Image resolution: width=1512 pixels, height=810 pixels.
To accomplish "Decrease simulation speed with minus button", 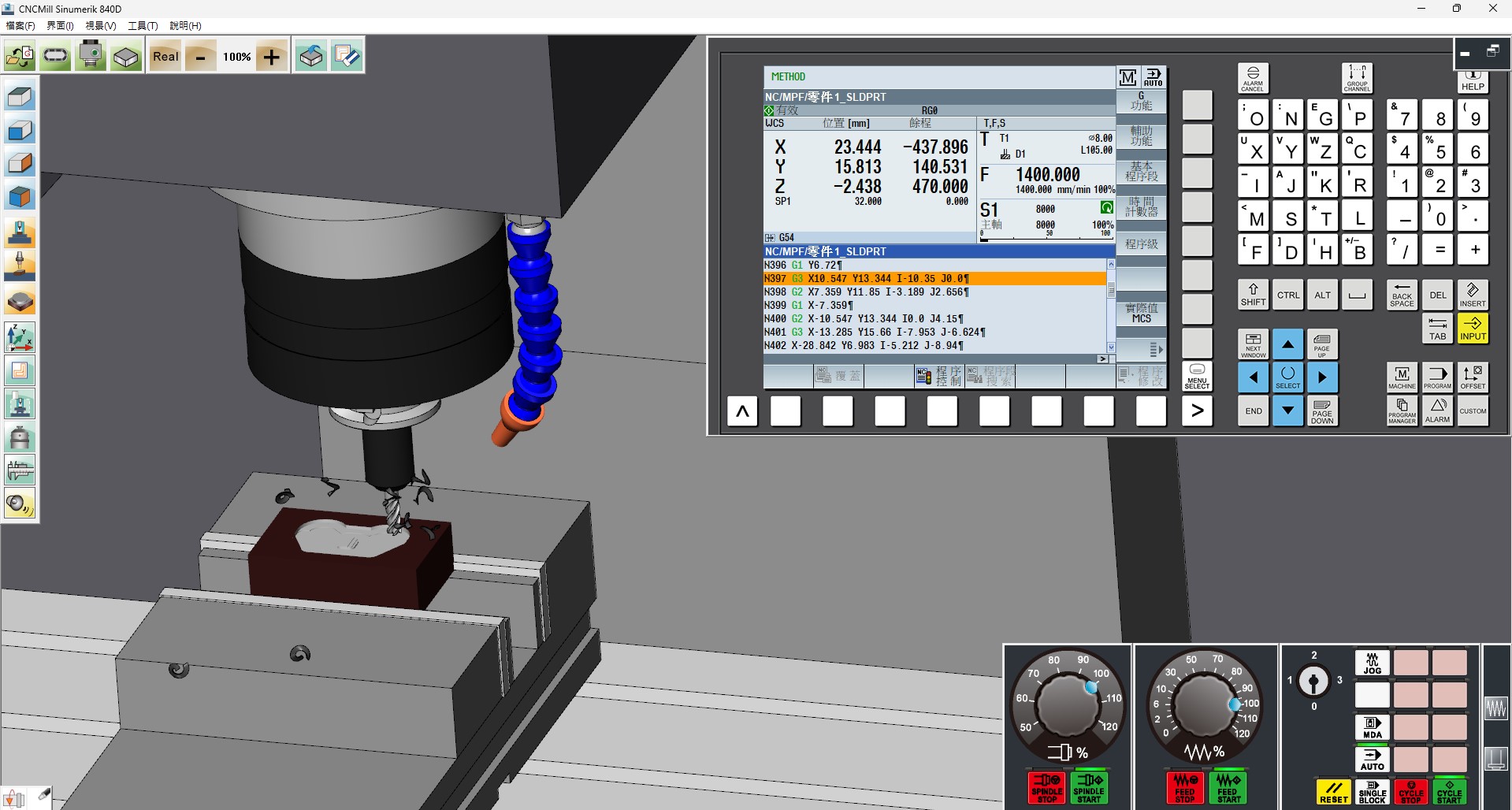I will coord(201,56).
